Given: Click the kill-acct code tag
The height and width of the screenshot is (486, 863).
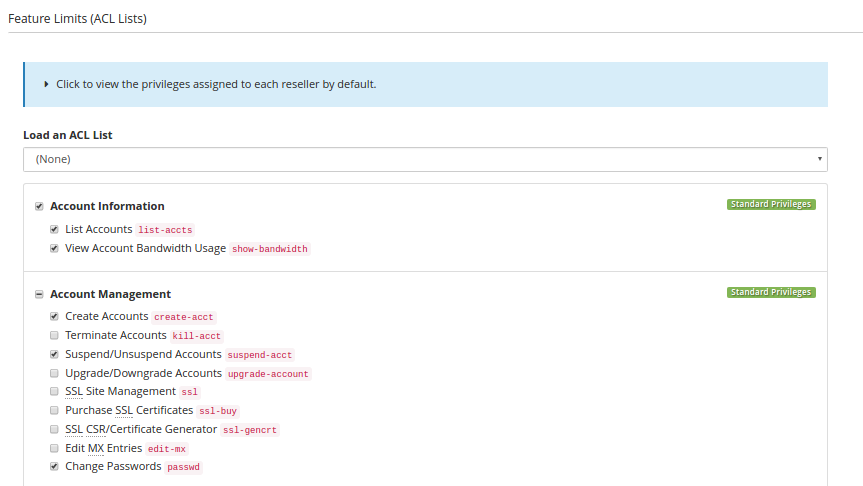Looking at the screenshot, I should pyautogui.click(x=197, y=336).
